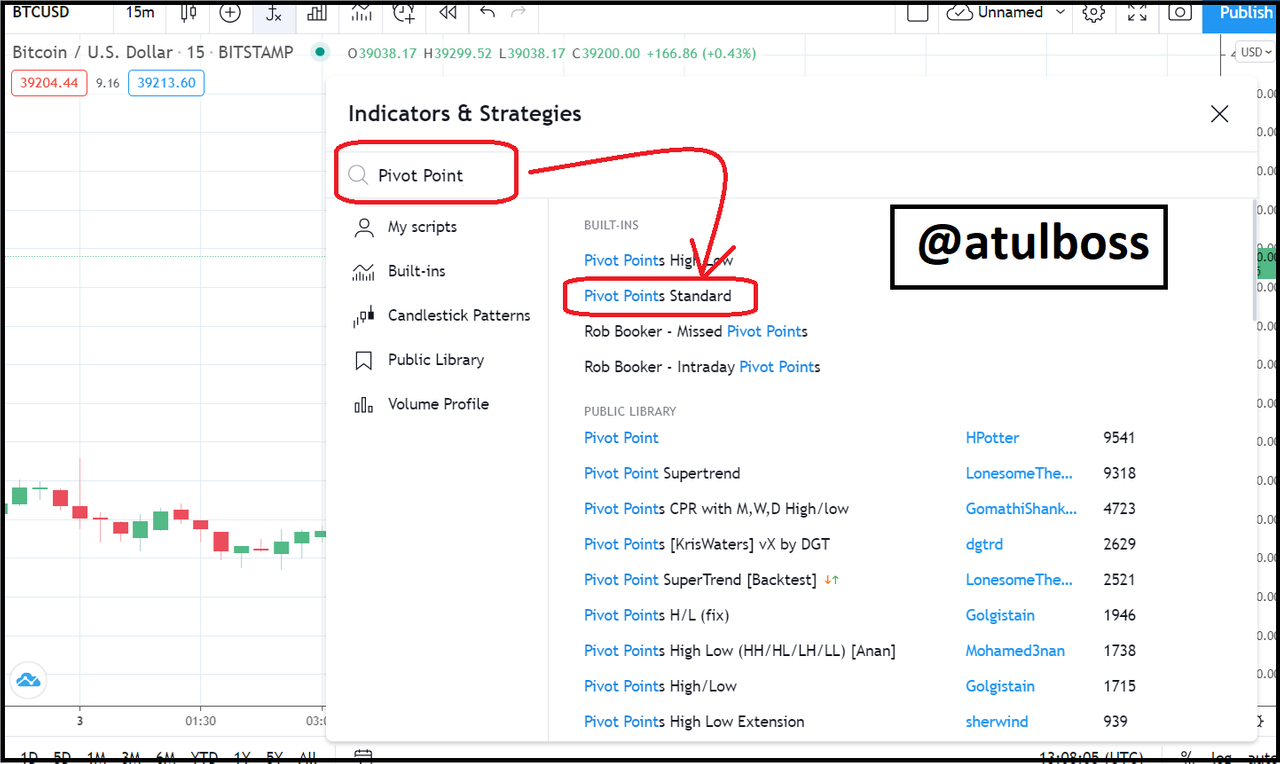Take a chart snapshot with the camera icon
This screenshot has height=764, width=1280.
tap(1180, 12)
